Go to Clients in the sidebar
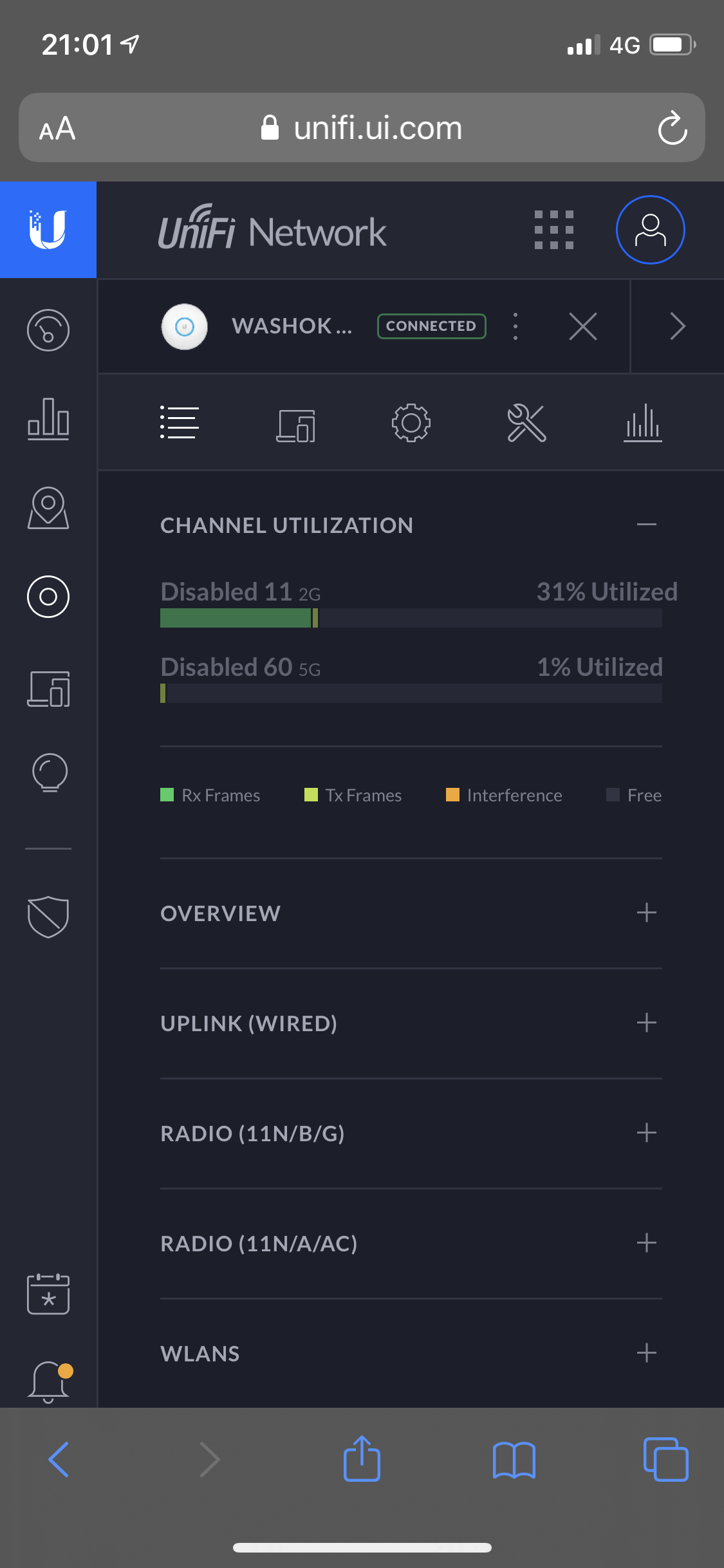The height and width of the screenshot is (1568, 724). coord(48,689)
